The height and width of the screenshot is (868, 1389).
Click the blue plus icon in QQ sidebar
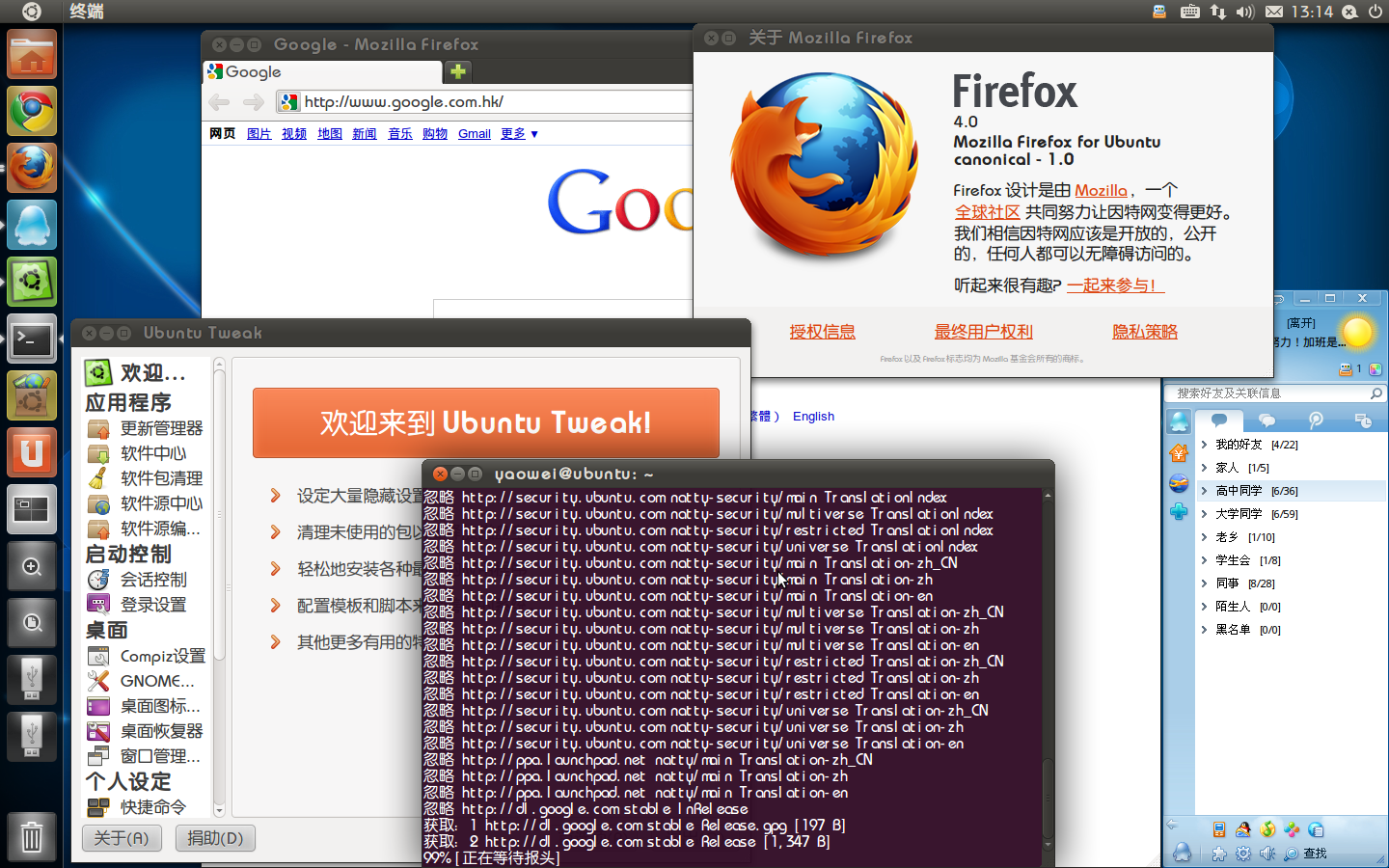(1179, 512)
